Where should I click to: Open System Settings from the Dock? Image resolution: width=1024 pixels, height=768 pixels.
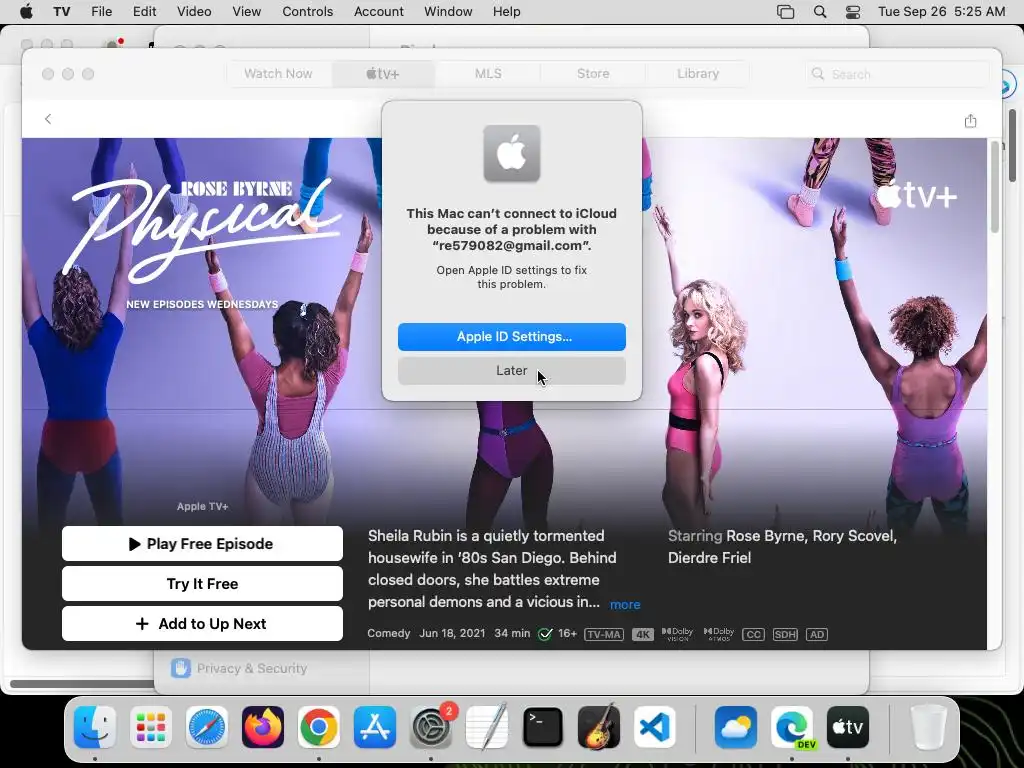pyautogui.click(x=431, y=727)
